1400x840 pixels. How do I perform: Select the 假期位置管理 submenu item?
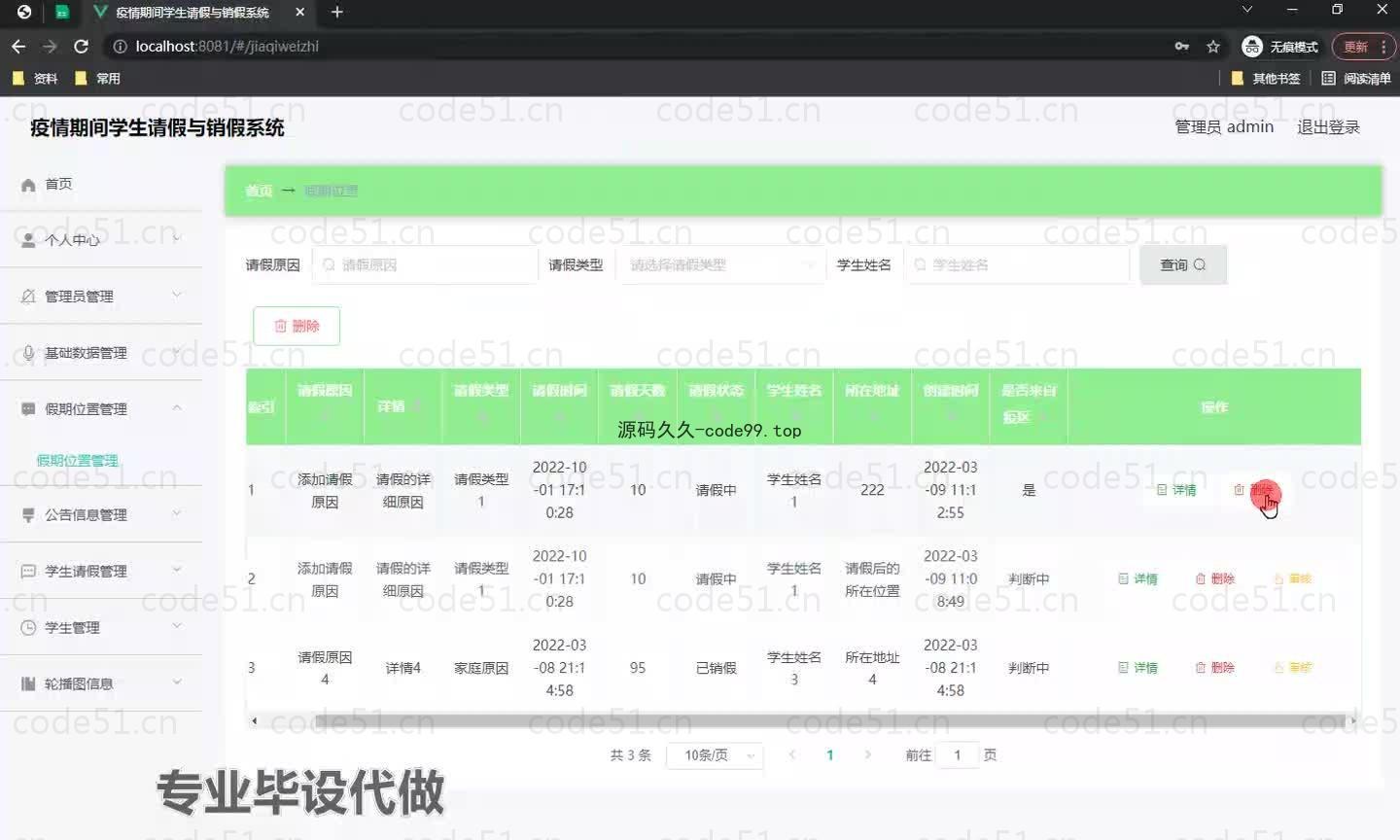click(78, 461)
